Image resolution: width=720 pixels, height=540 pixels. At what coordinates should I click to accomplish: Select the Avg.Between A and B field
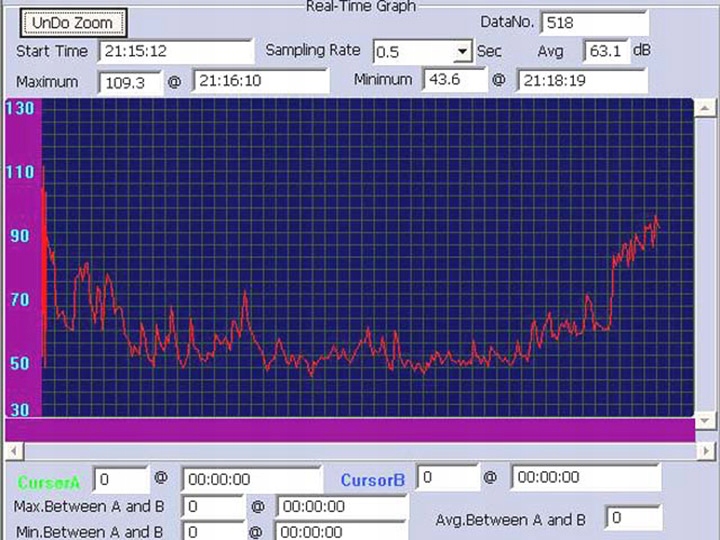[633, 518]
